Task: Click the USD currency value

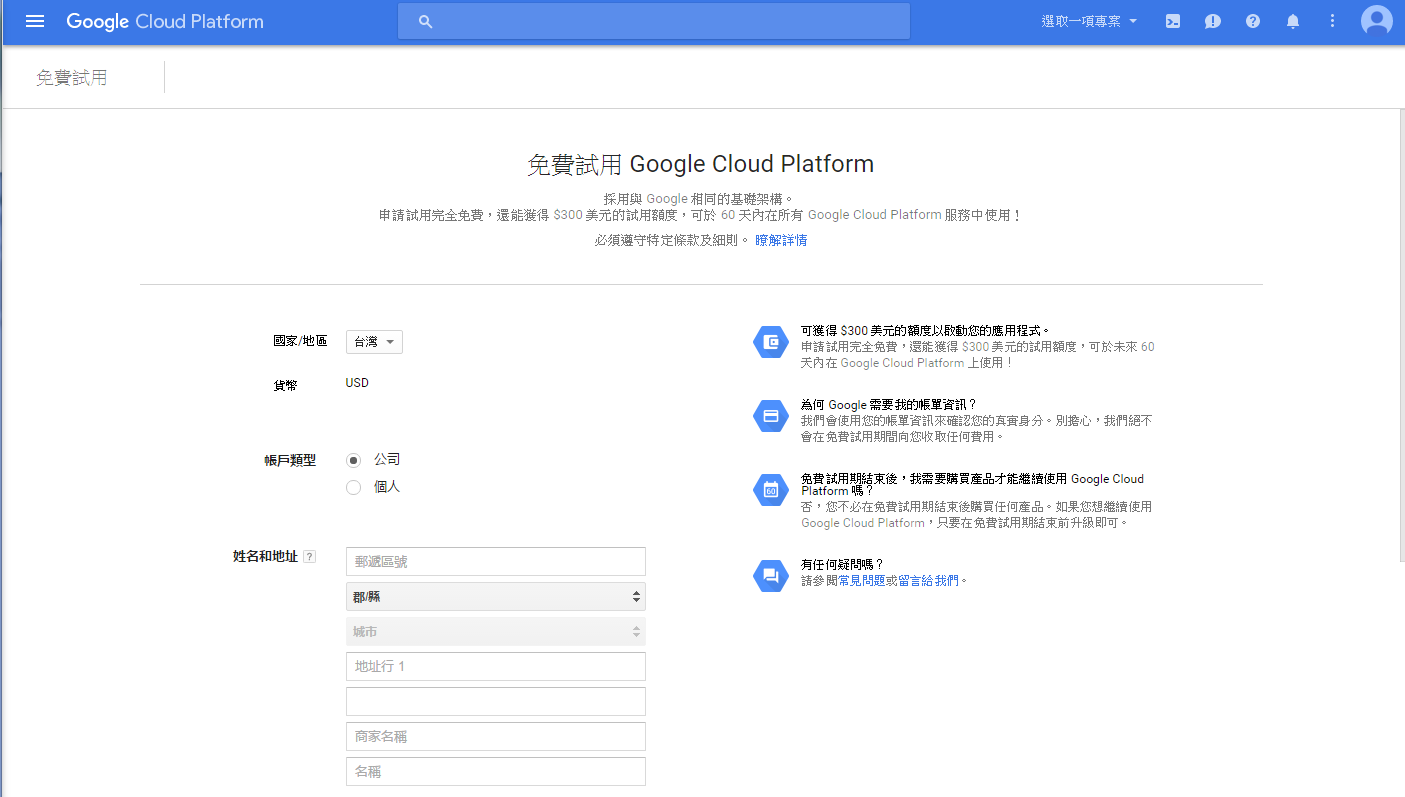Action: 357,383
